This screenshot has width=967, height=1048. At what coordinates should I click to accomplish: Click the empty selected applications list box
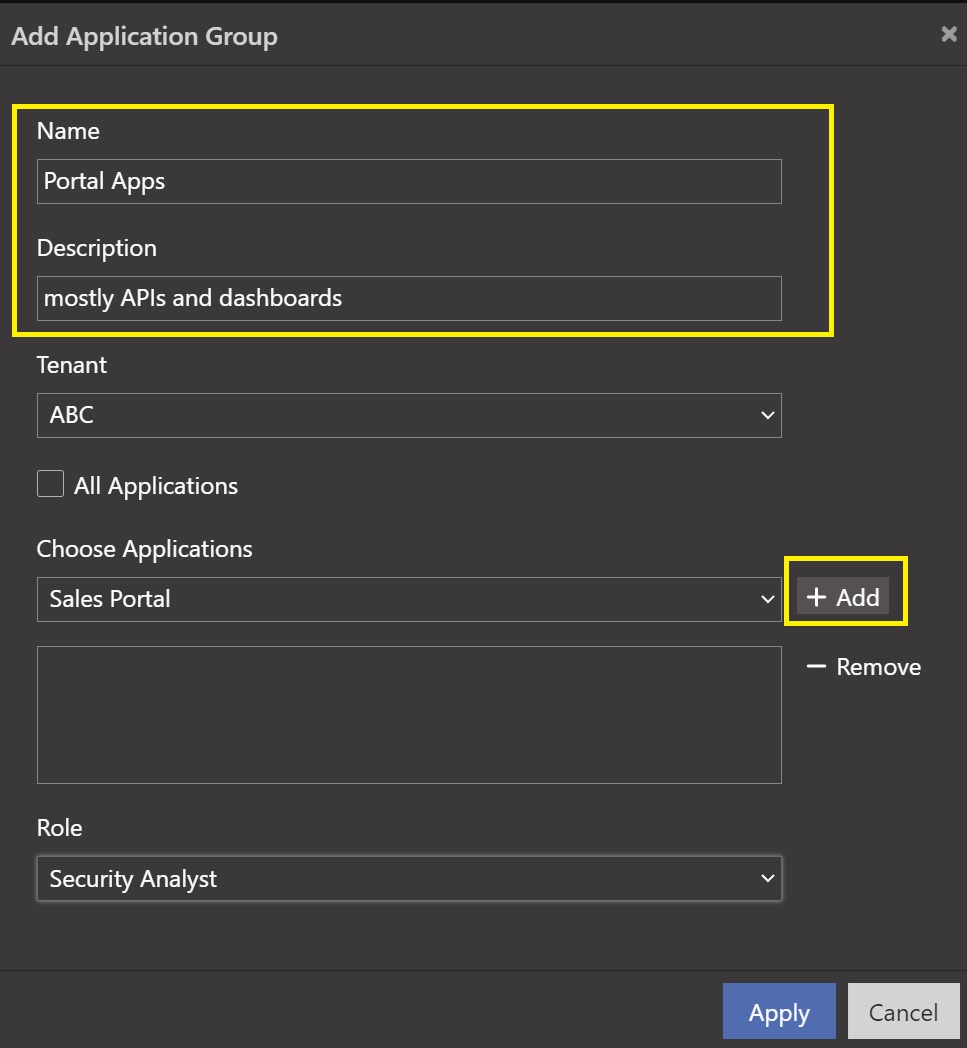coord(408,714)
